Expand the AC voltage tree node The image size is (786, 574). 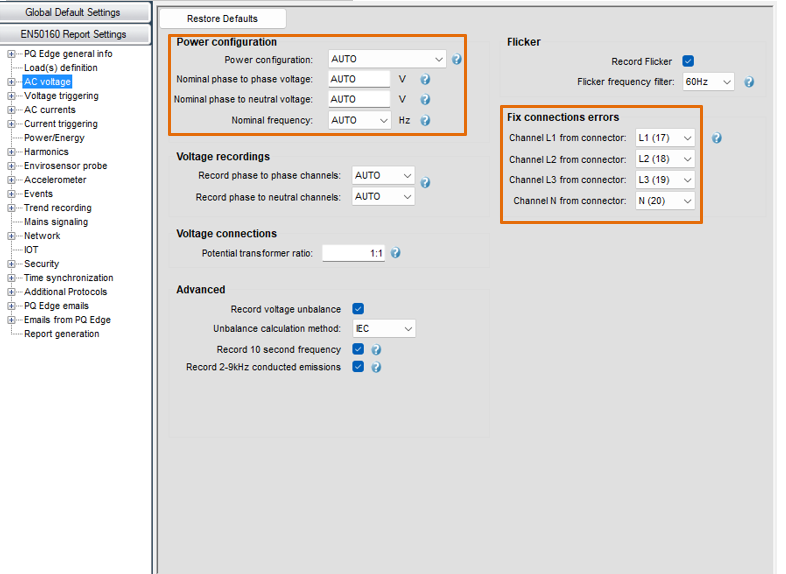(11, 82)
